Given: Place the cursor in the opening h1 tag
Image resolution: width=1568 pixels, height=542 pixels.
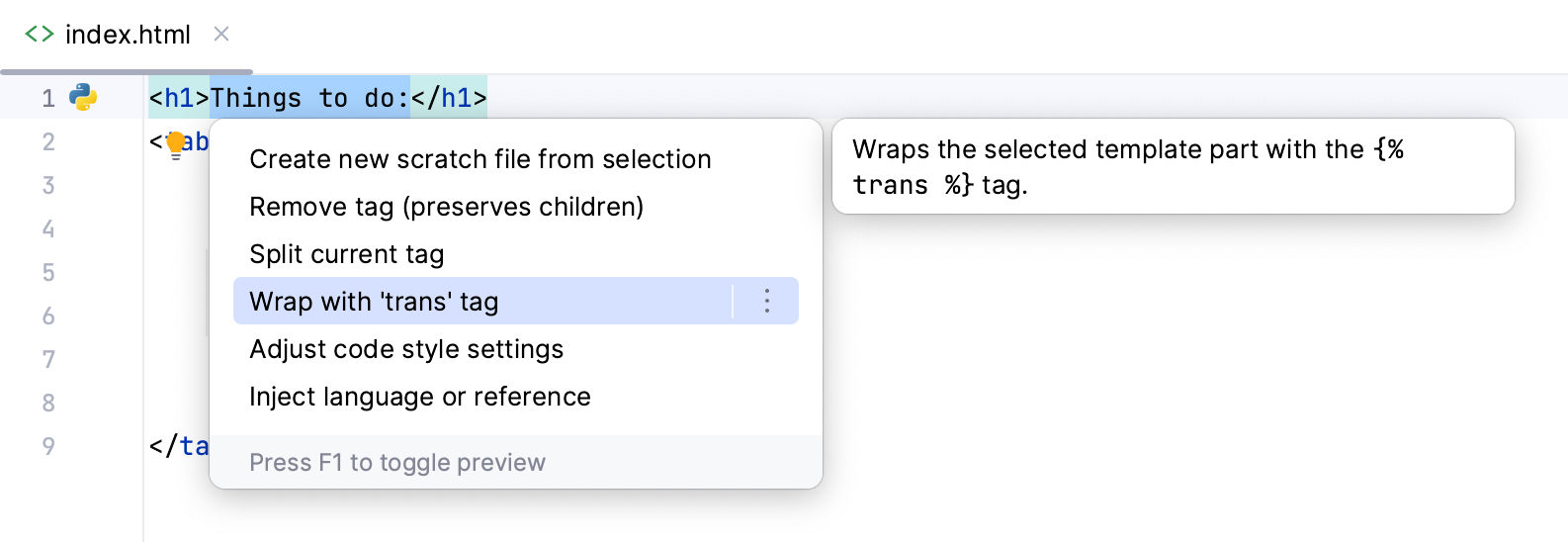Looking at the screenshot, I should click(178, 98).
